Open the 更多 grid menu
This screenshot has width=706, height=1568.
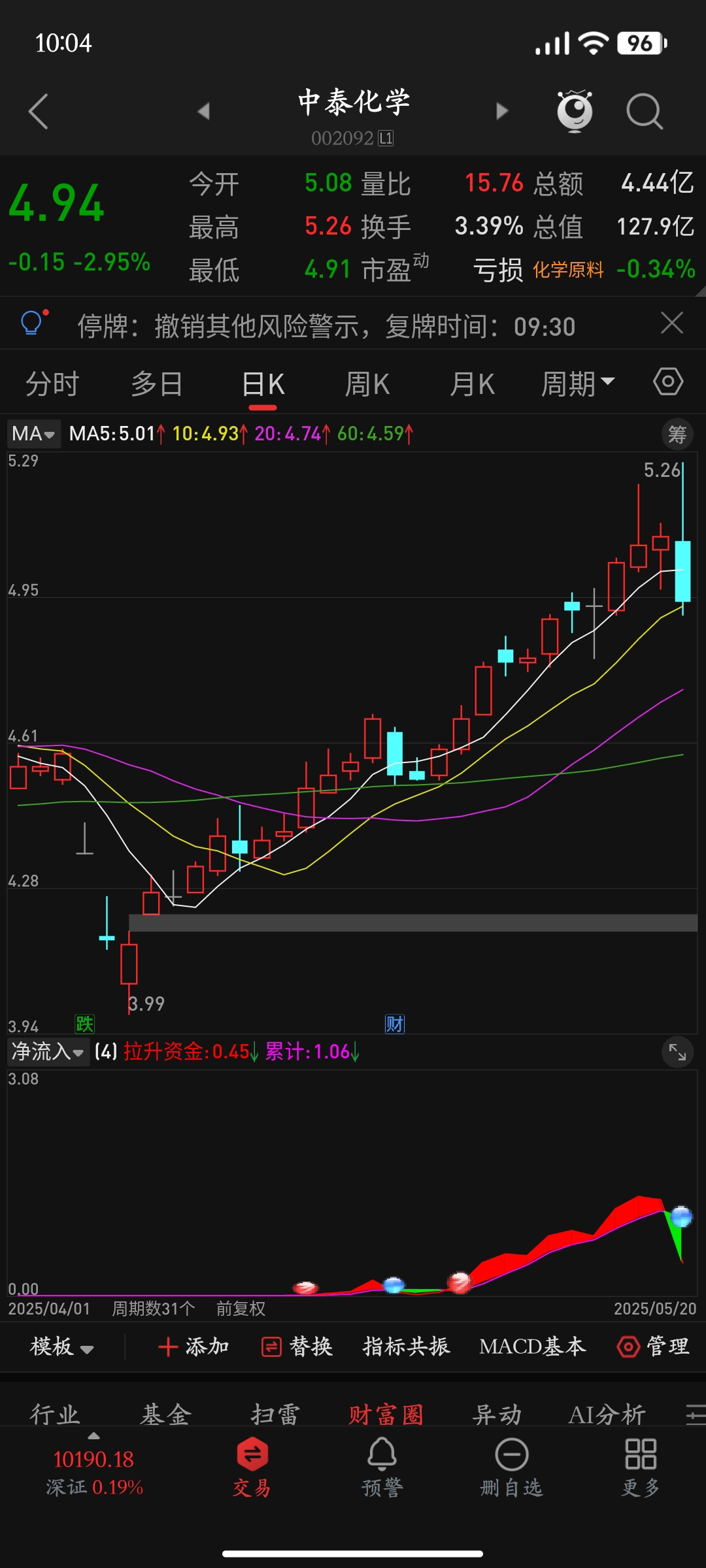pos(641,1467)
